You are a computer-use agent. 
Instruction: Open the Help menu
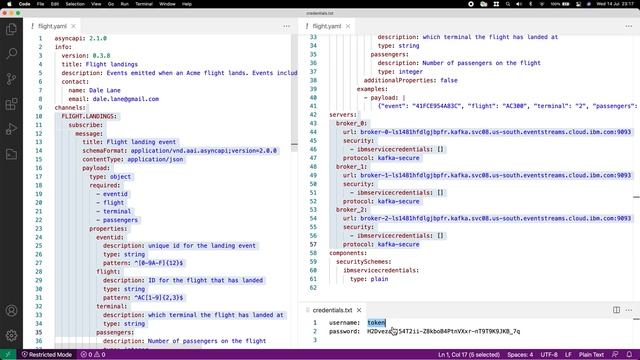187,4
